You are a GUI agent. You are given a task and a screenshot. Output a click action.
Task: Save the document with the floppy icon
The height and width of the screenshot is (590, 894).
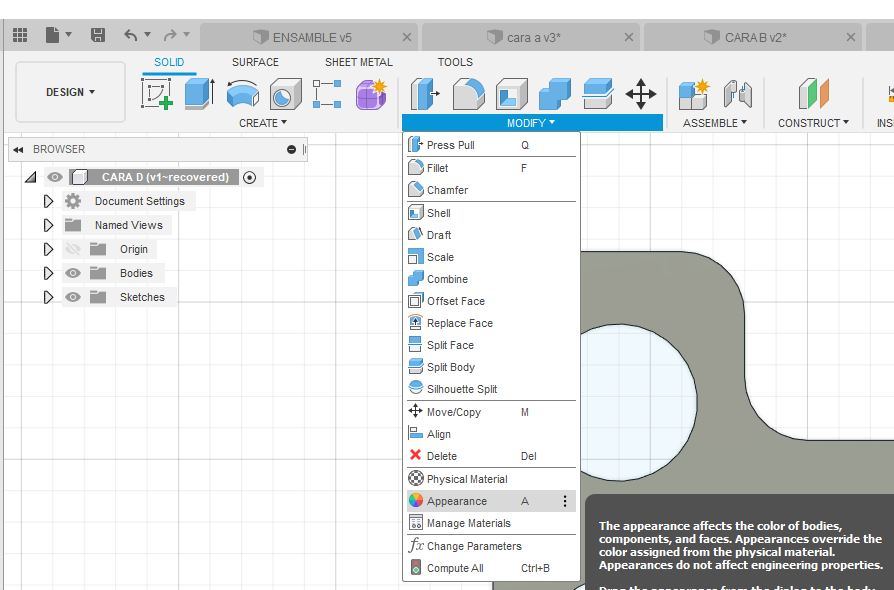click(98, 35)
